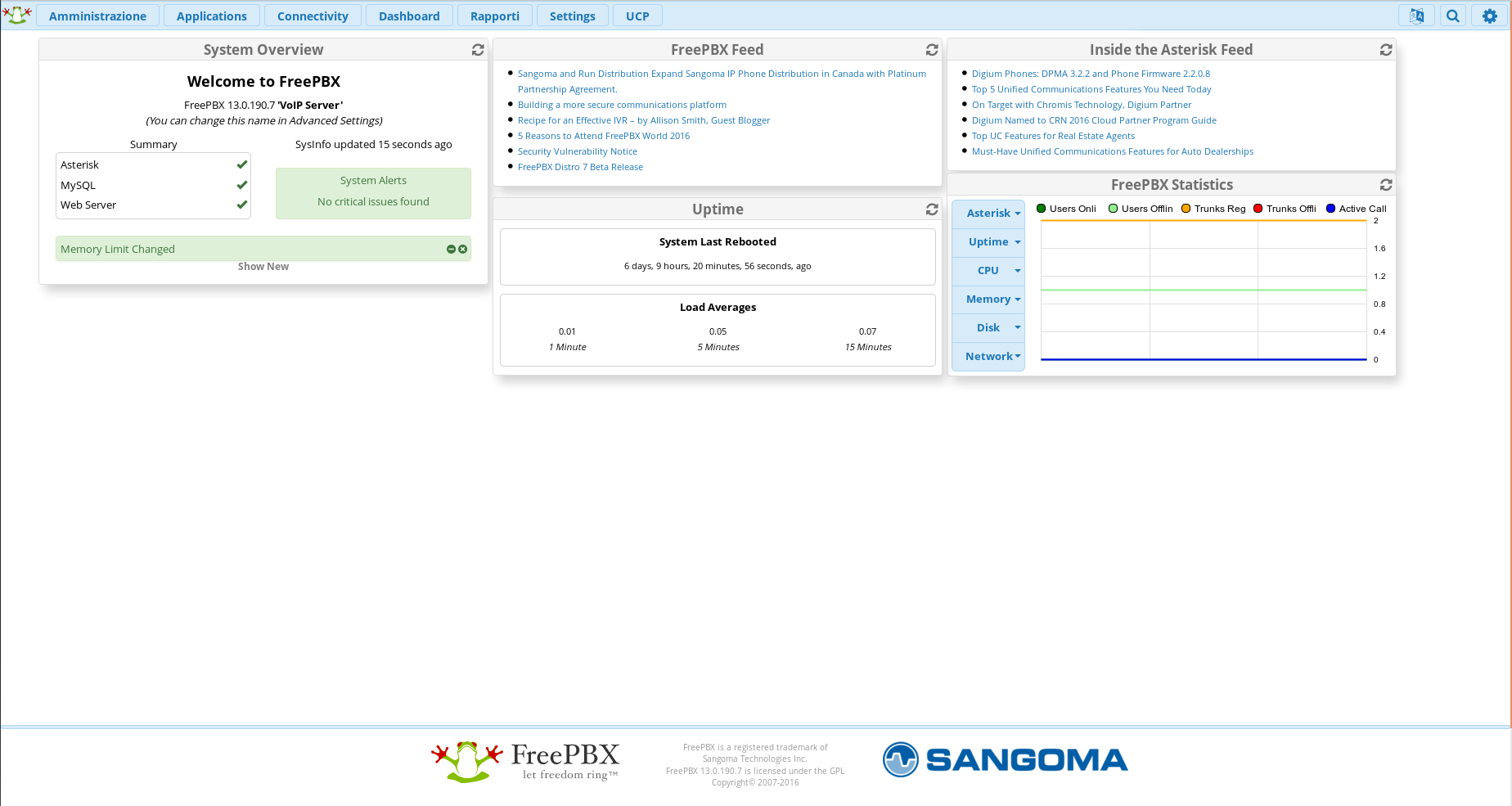Expand the Network statistics dropdown
The height and width of the screenshot is (806, 1512).
coord(988,357)
